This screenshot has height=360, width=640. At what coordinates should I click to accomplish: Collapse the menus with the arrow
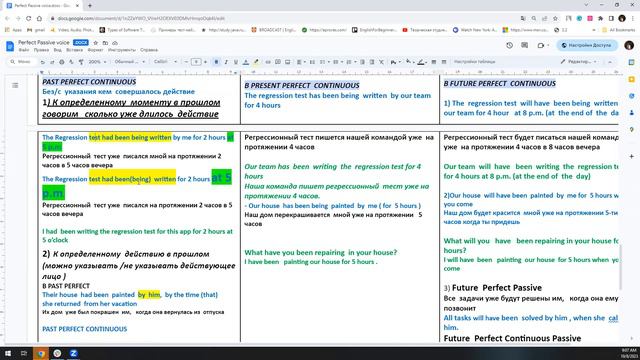pyautogui.click(x=610, y=62)
